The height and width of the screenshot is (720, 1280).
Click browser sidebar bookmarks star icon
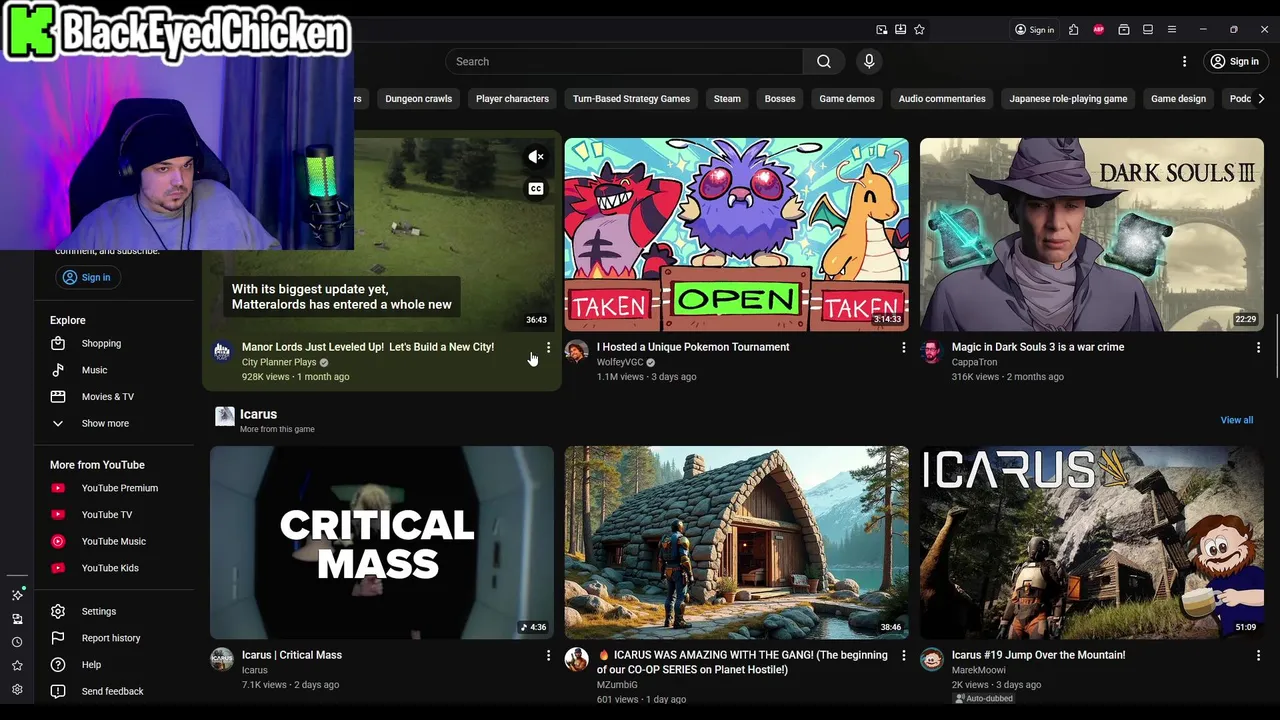coord(17,665)
